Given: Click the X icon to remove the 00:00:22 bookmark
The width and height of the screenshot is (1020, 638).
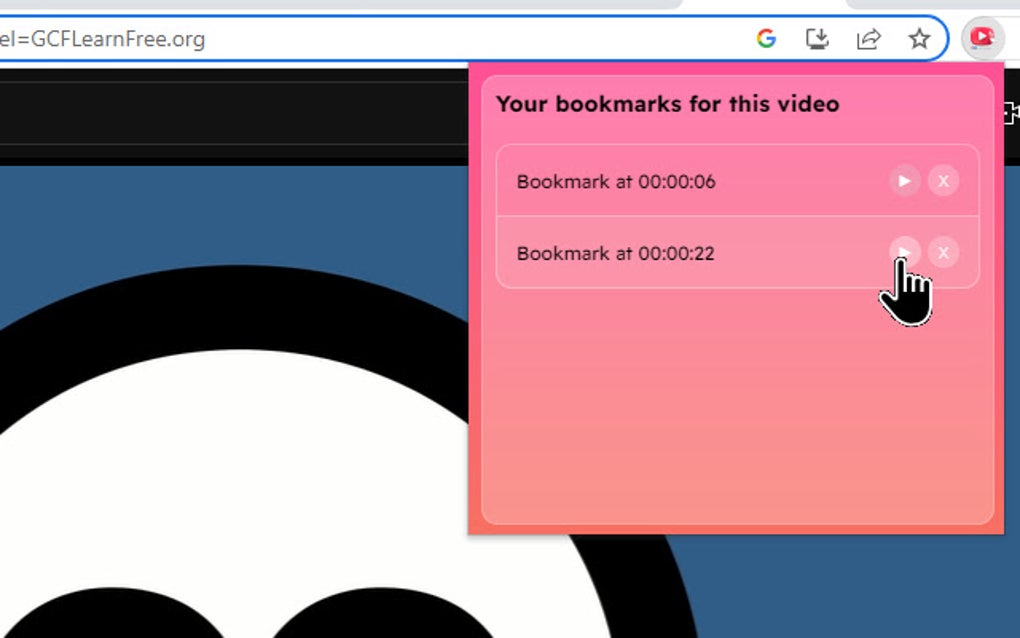Looking at the screenshot, I should click(943, 253).
